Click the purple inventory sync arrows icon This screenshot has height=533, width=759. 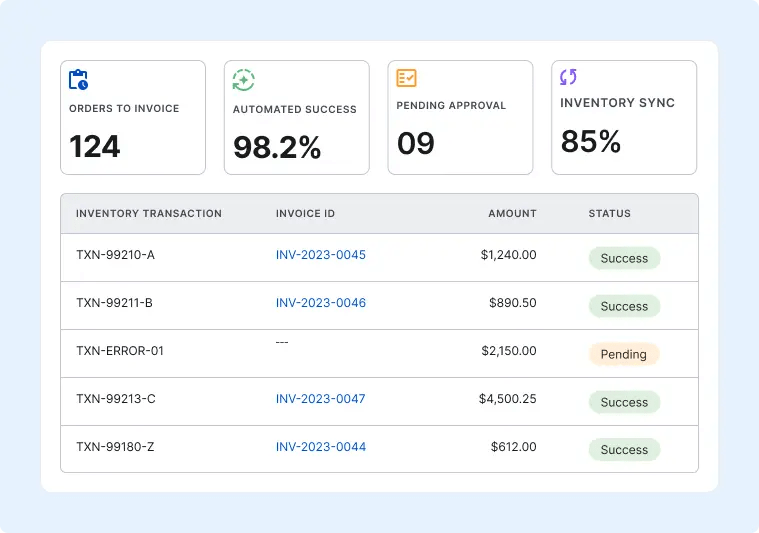[x=568, y=76]
